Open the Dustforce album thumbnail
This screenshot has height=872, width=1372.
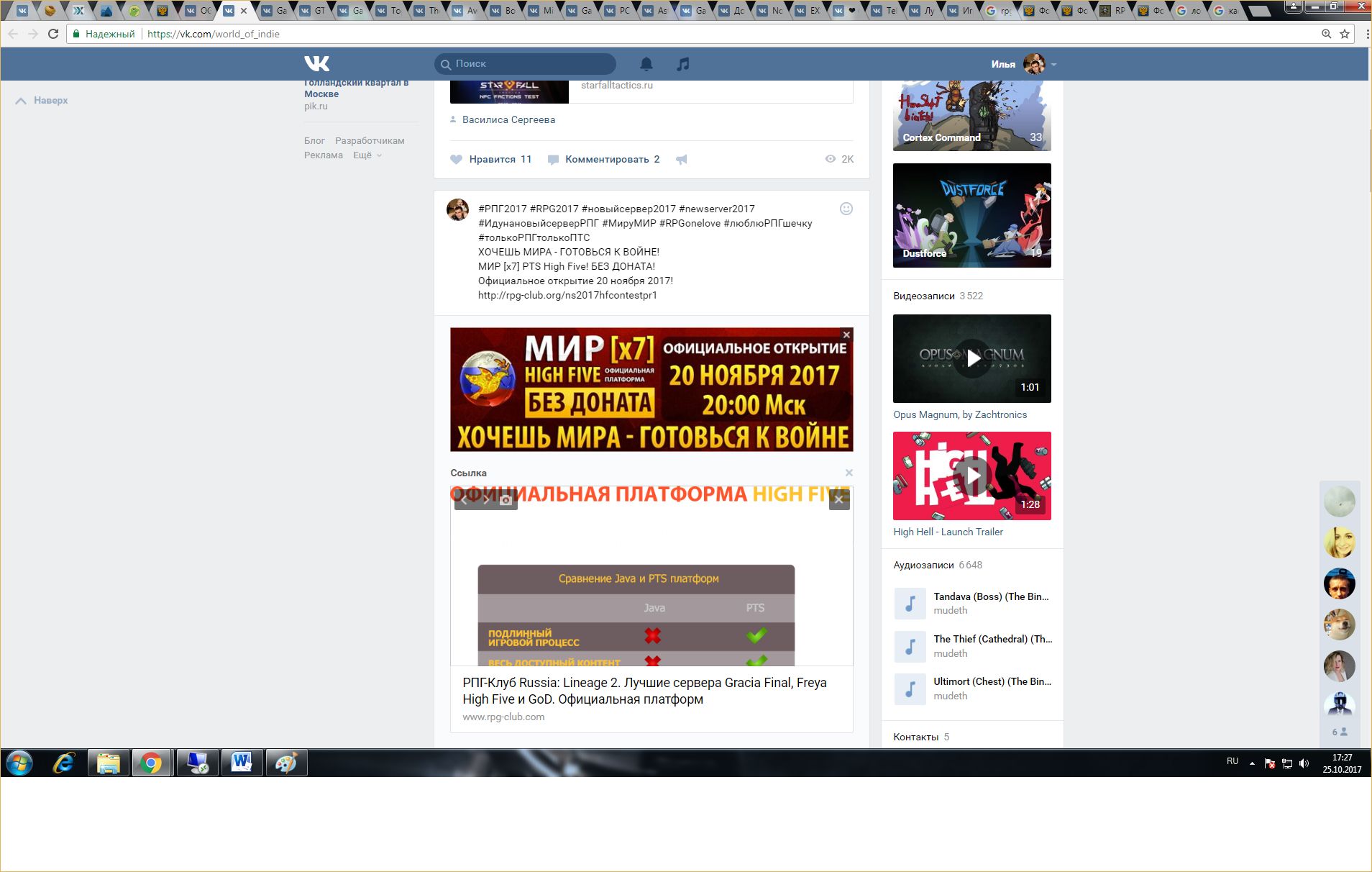point(972,215)
